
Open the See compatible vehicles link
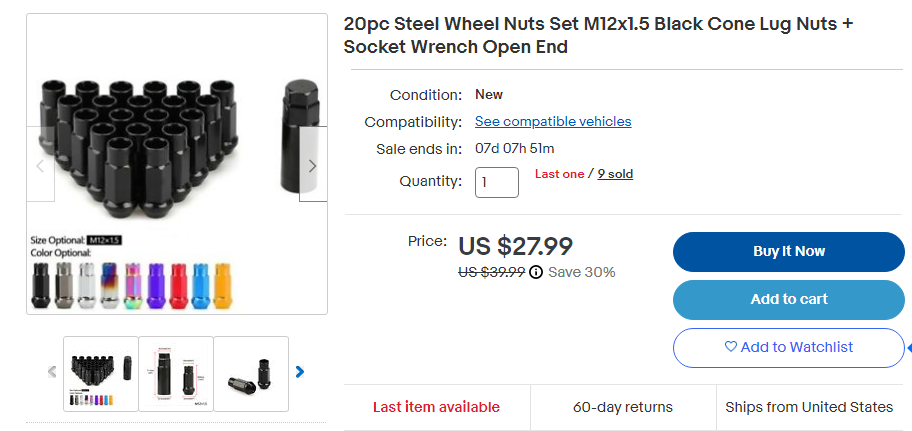pyautogui.click(x=553, y=121)
